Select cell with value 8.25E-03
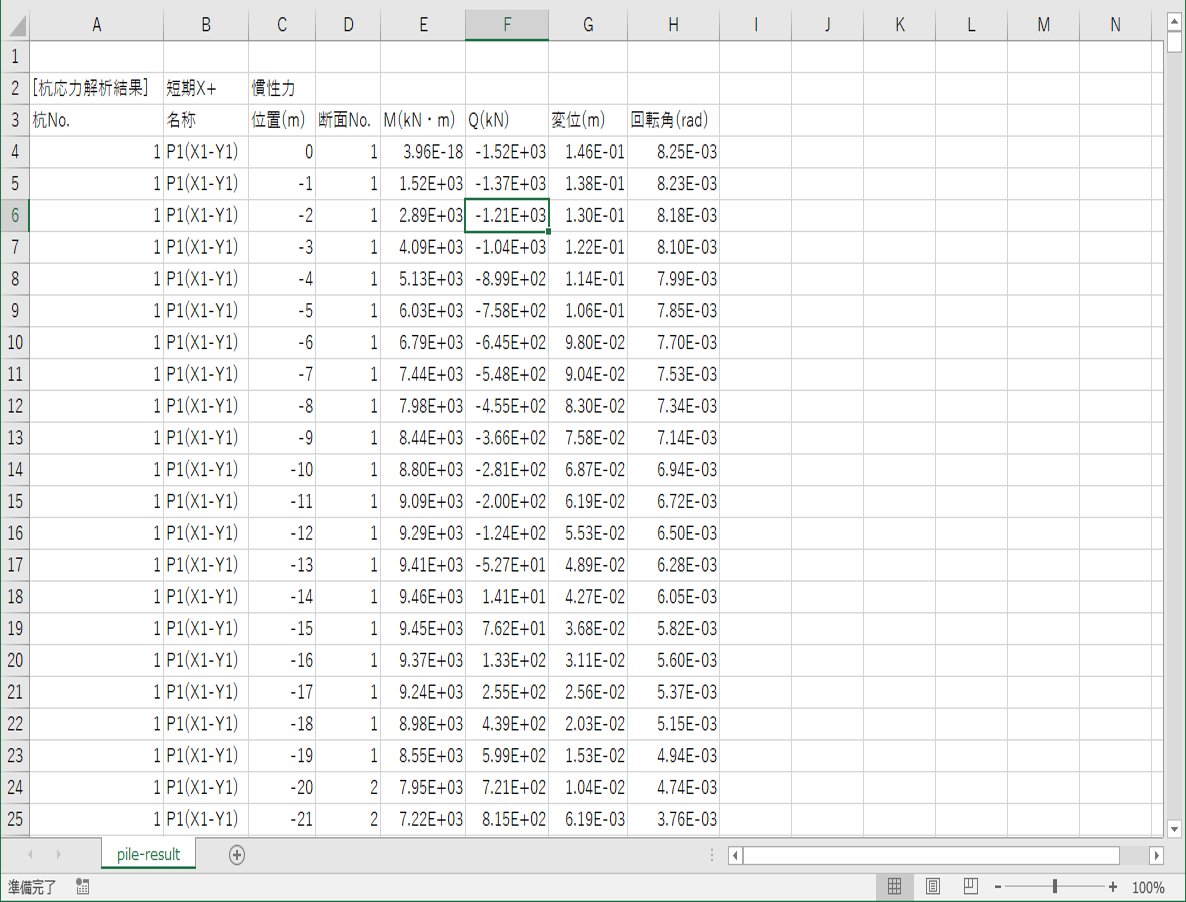Viewport: 1186px width, 902px height. click(x=673, y=152)
